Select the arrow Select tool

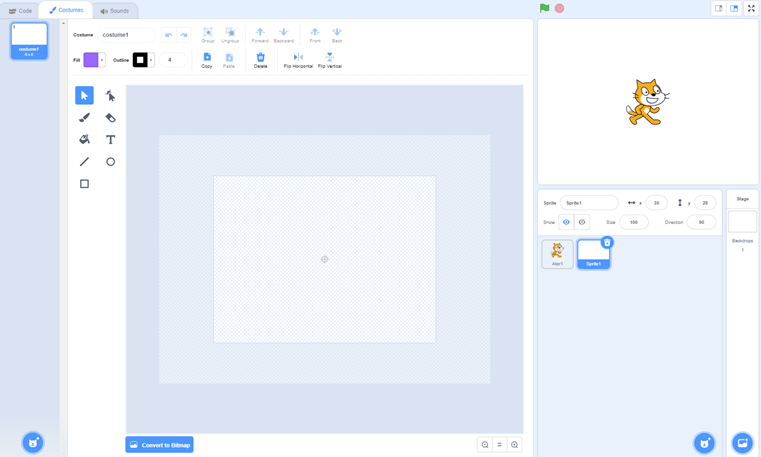tap(84, 96)
